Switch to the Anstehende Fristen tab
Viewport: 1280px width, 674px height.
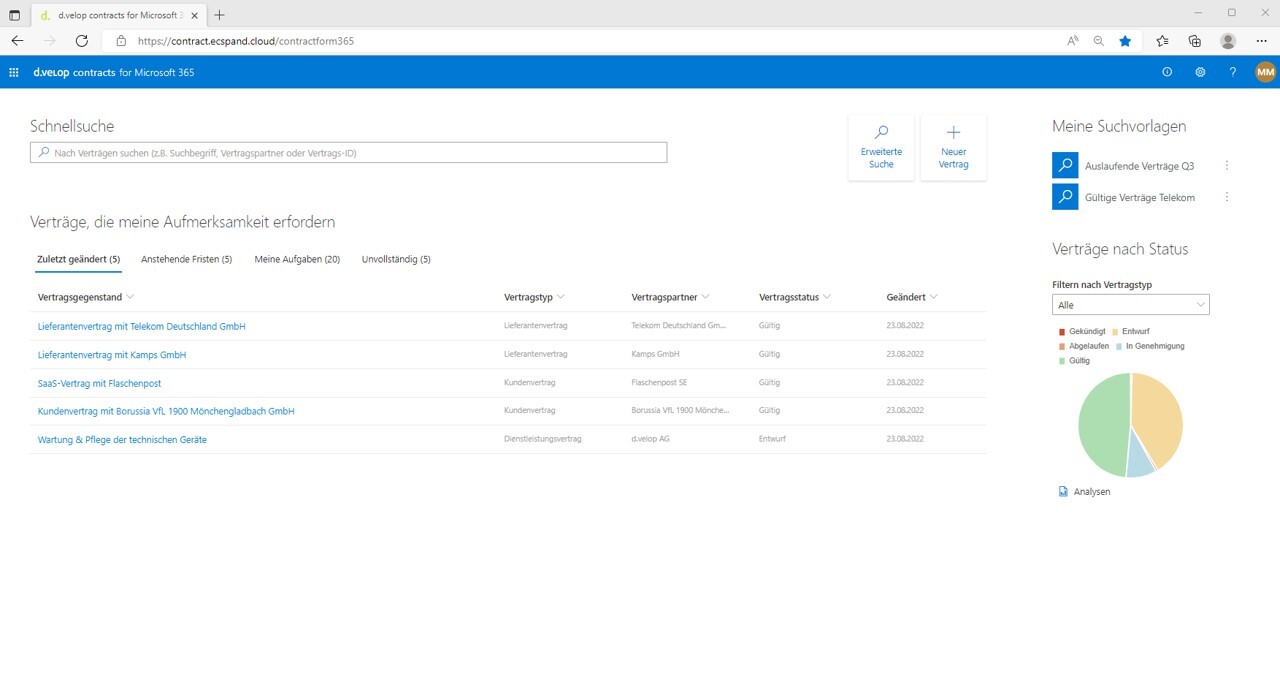[x=186, y=258]
